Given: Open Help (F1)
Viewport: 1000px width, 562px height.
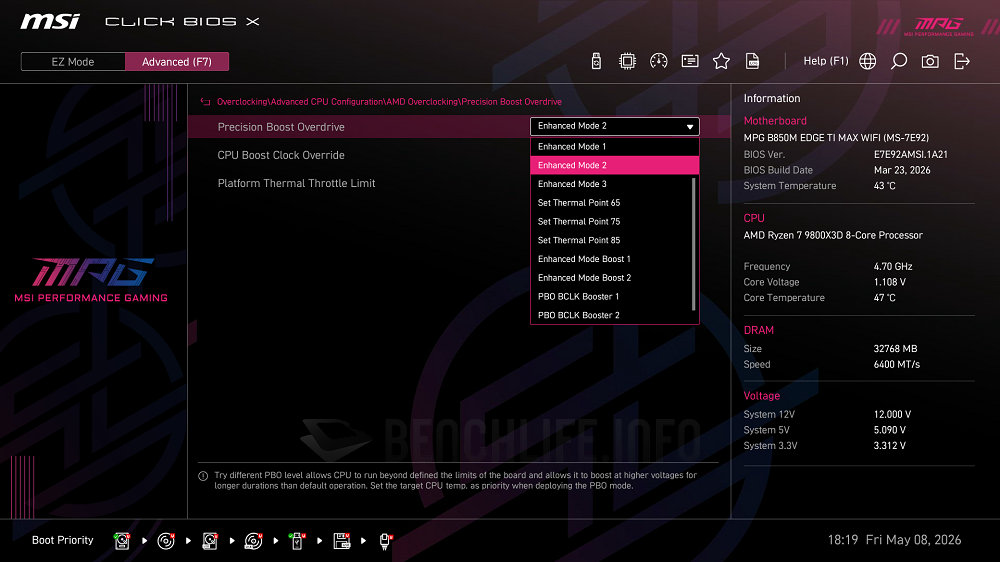Looking at the screenshot, I should pyautogui.click(x=826, y=61).
